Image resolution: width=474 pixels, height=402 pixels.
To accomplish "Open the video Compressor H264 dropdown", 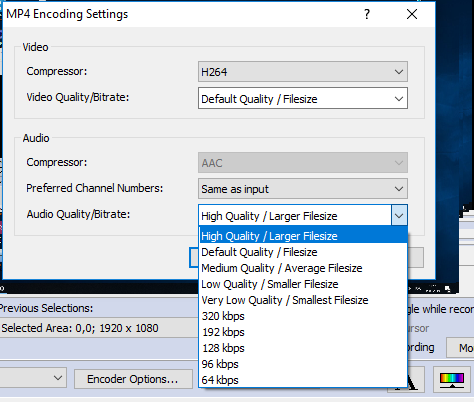I will click(303, 71).
